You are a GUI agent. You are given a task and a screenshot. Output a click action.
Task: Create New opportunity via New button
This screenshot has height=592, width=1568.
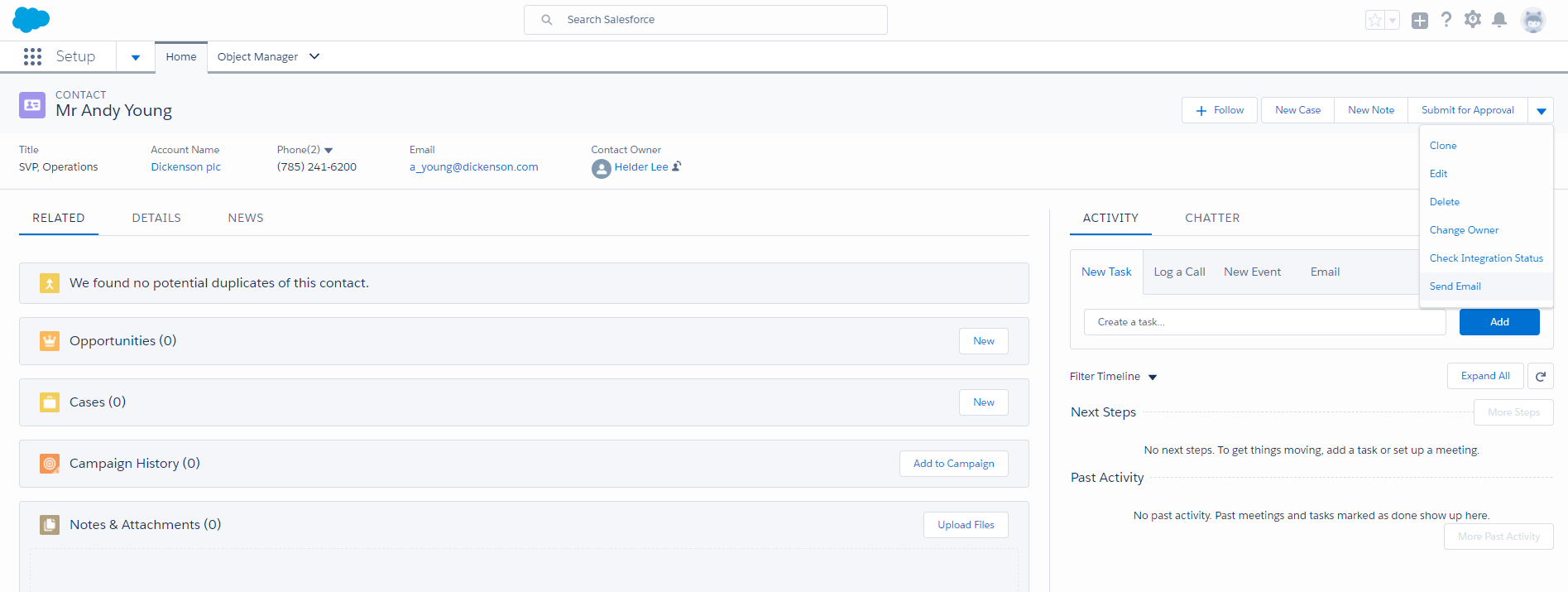pos(984,341)
